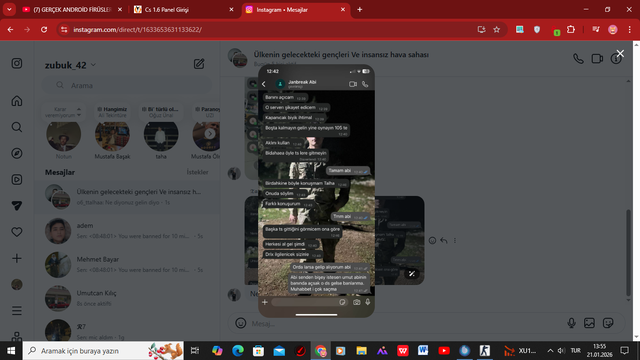Open the conversation with Umutcan Kılıç
Viewport: 640px width, 360px height.
coord(127,298)
